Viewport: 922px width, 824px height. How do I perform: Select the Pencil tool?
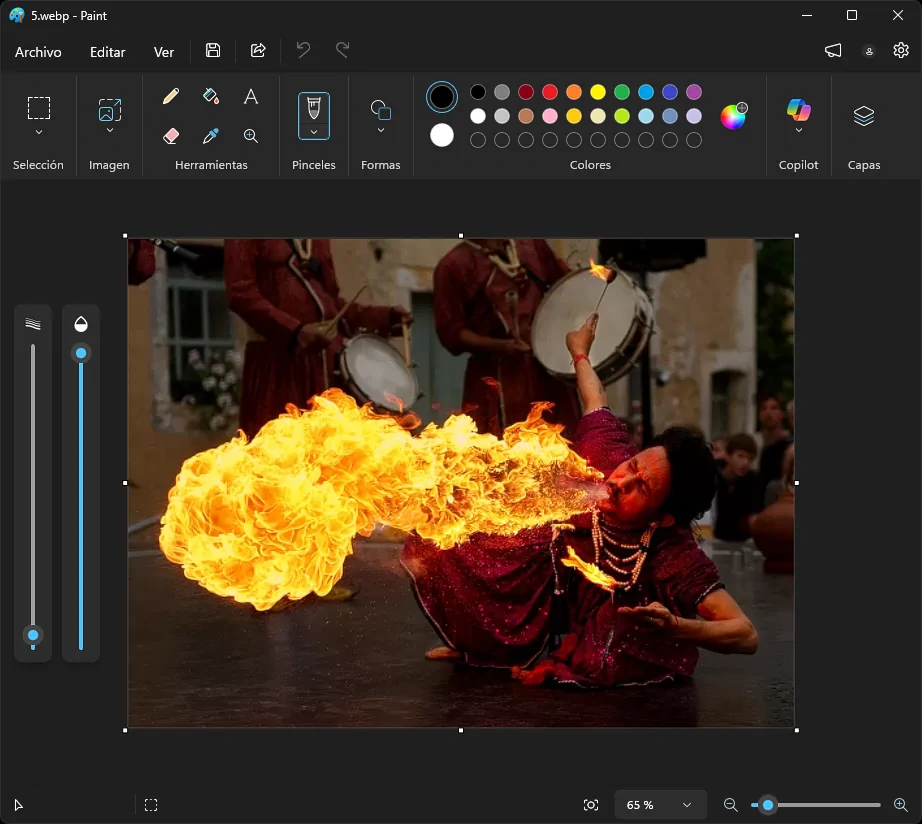tap(171, 96)
